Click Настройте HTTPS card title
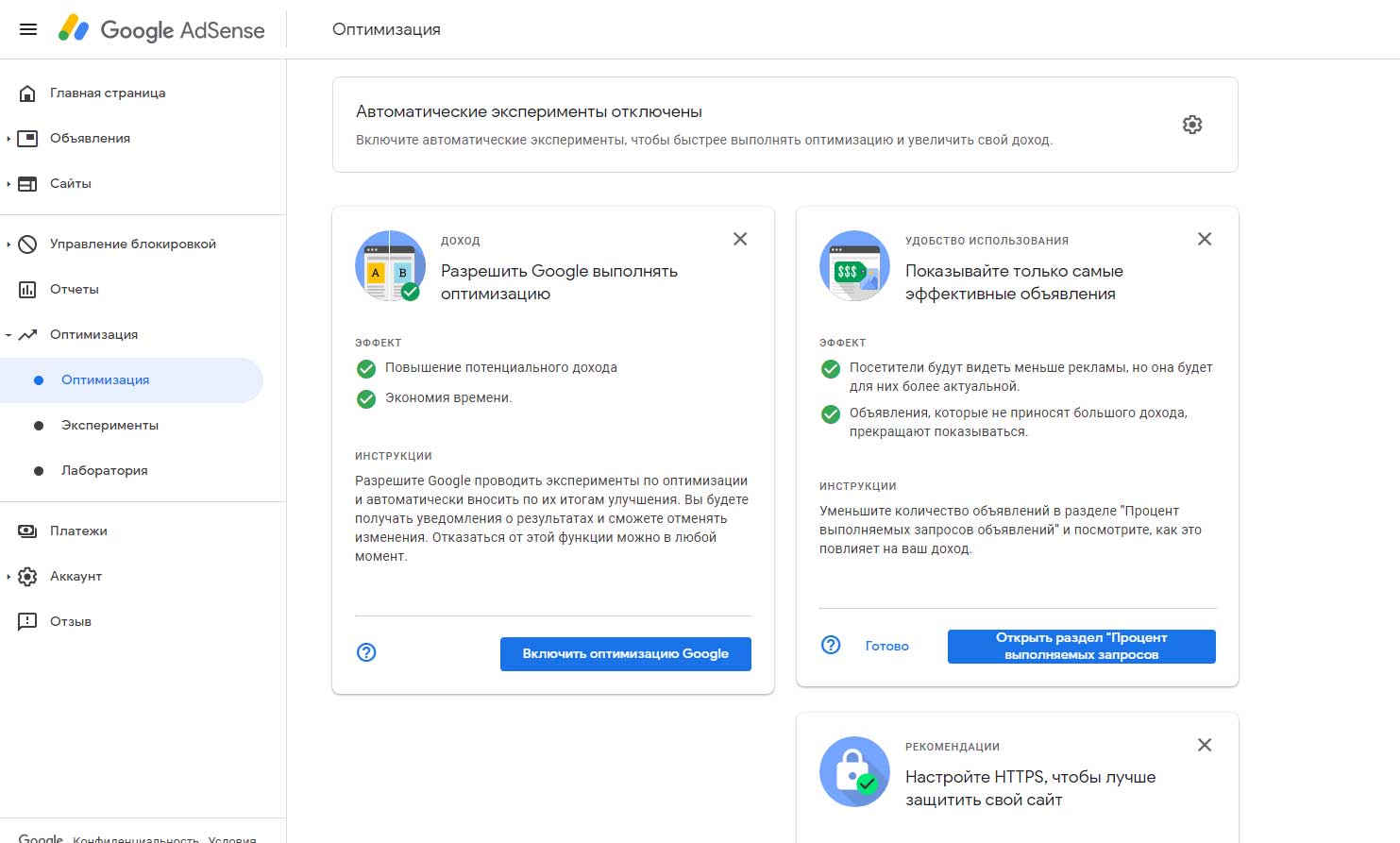Image resolution: width=1400 pixels, height=843 pixels. pos(1030,788)
